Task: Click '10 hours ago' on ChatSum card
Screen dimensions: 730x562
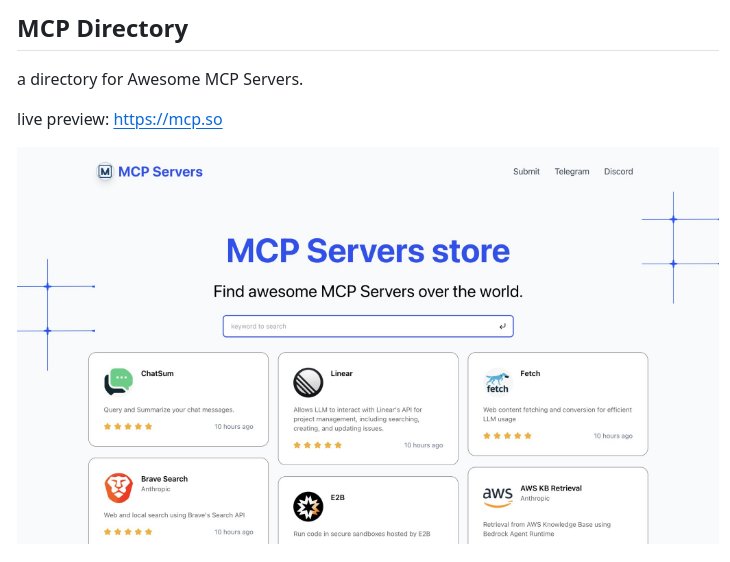Action: [234, 427]
